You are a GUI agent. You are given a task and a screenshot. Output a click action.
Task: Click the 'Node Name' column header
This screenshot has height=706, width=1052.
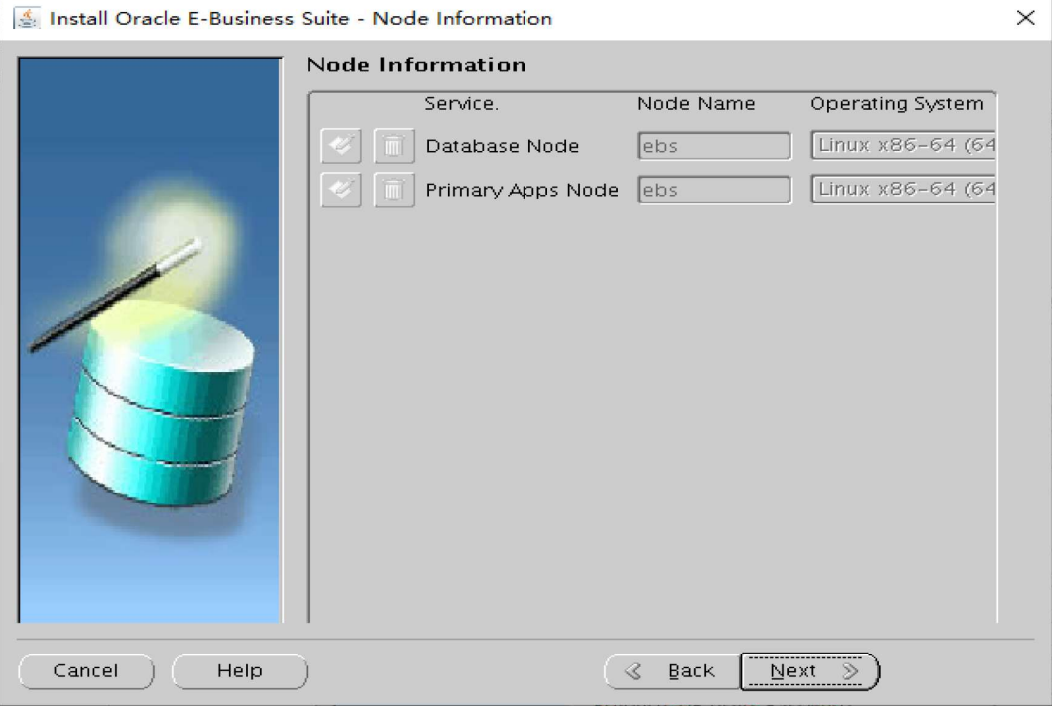(696, 103)
